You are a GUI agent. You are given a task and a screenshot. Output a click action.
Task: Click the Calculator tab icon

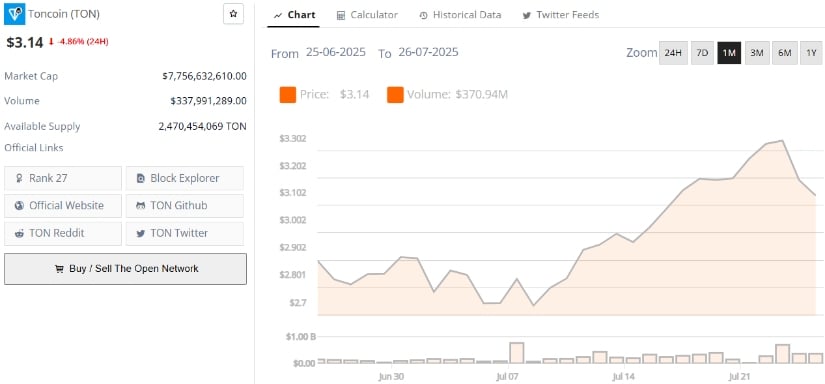click(341, 15)
